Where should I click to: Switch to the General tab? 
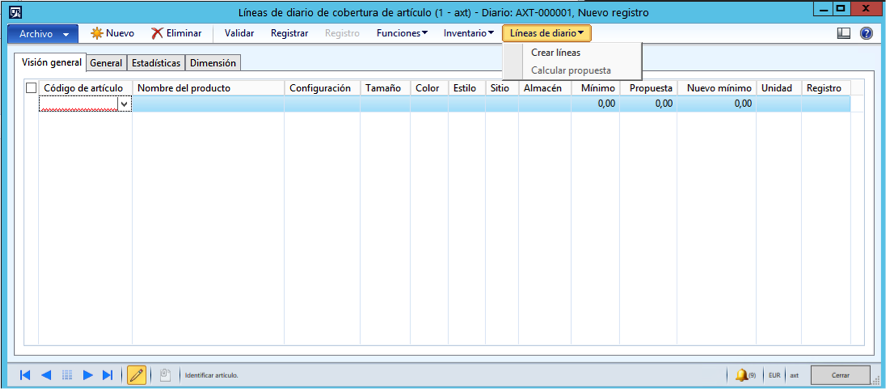click(106, 63)
